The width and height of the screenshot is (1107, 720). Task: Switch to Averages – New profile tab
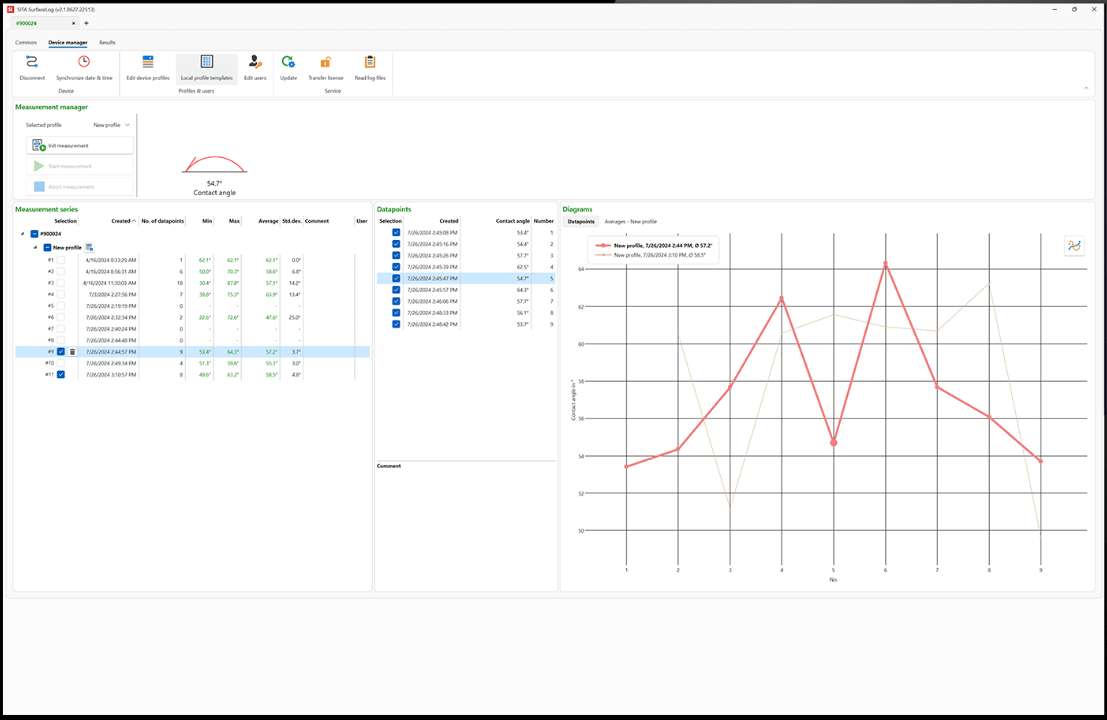click(x=630, y=221)
